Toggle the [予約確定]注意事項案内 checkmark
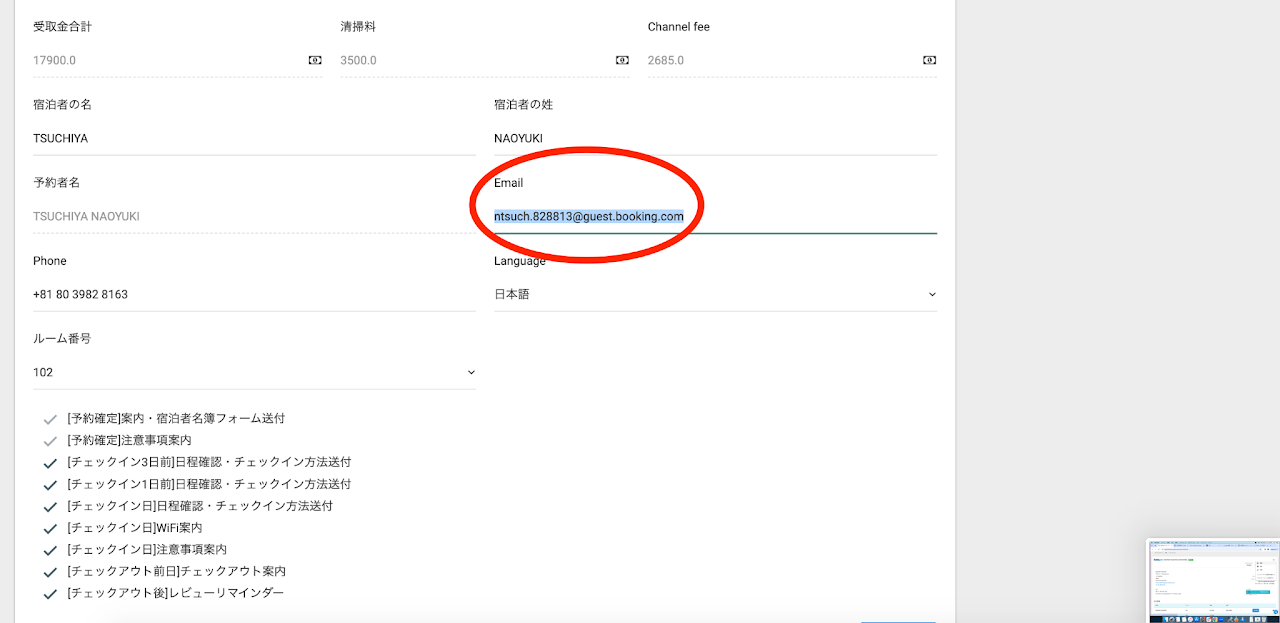Viewport: 1280px width, 623px height. tap(50, 441)
